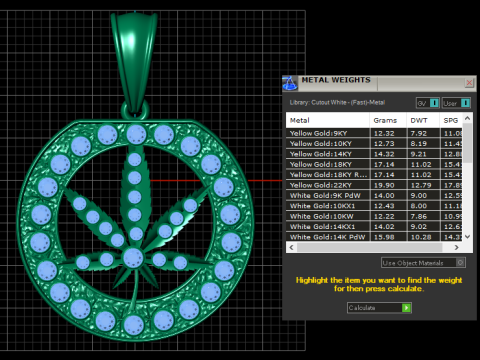Select Yellow Gold:22KY row

(x=374, y=185)
